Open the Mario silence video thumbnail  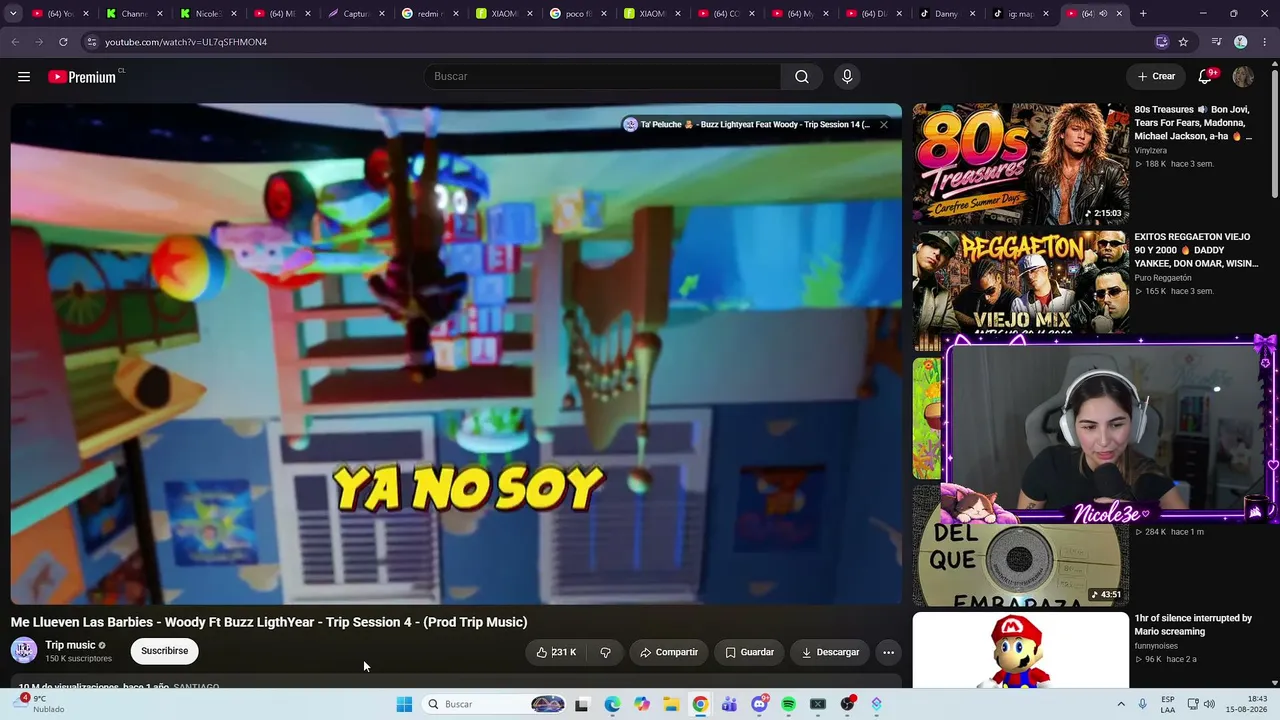pyautogui.click(x=1020, y=650)
